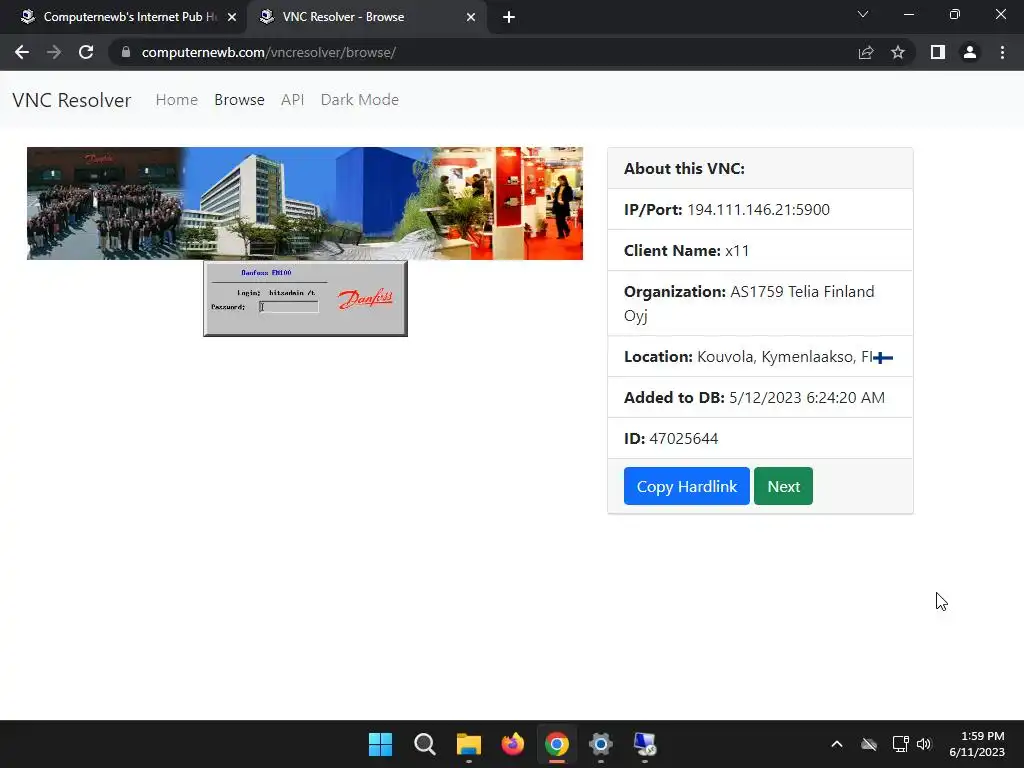
Task: Click the Added to DB date text
Action: click(x=754, y=398)
